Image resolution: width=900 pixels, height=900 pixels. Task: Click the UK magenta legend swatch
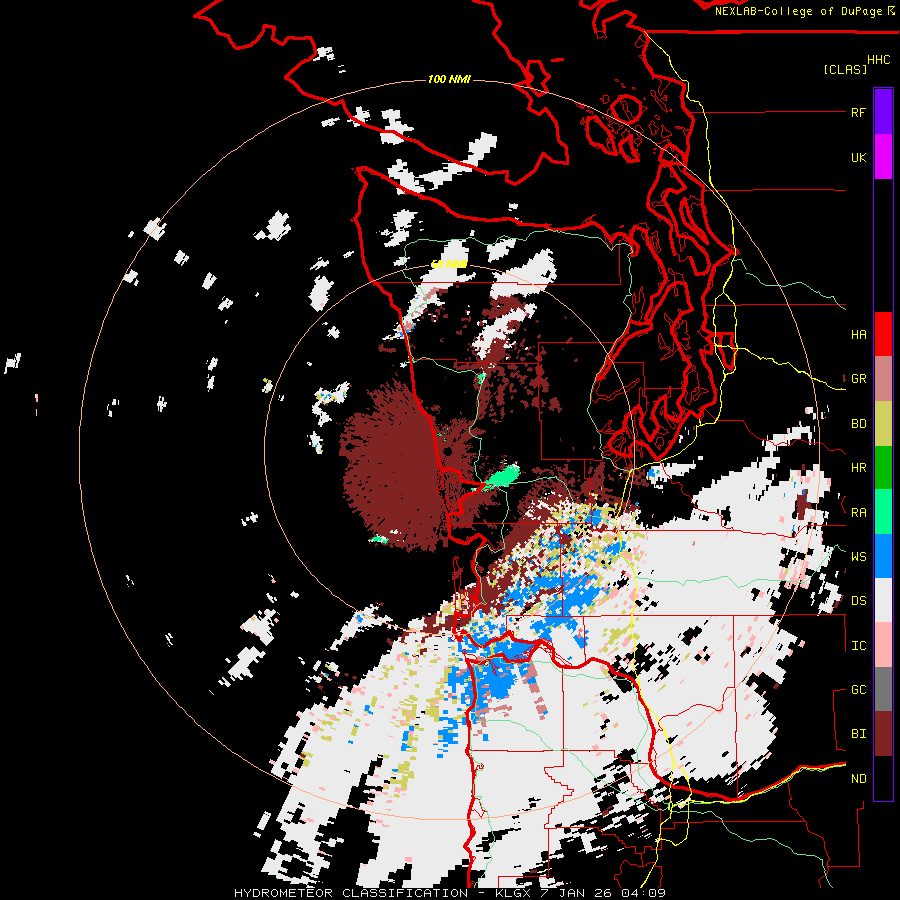pos(883,157)
